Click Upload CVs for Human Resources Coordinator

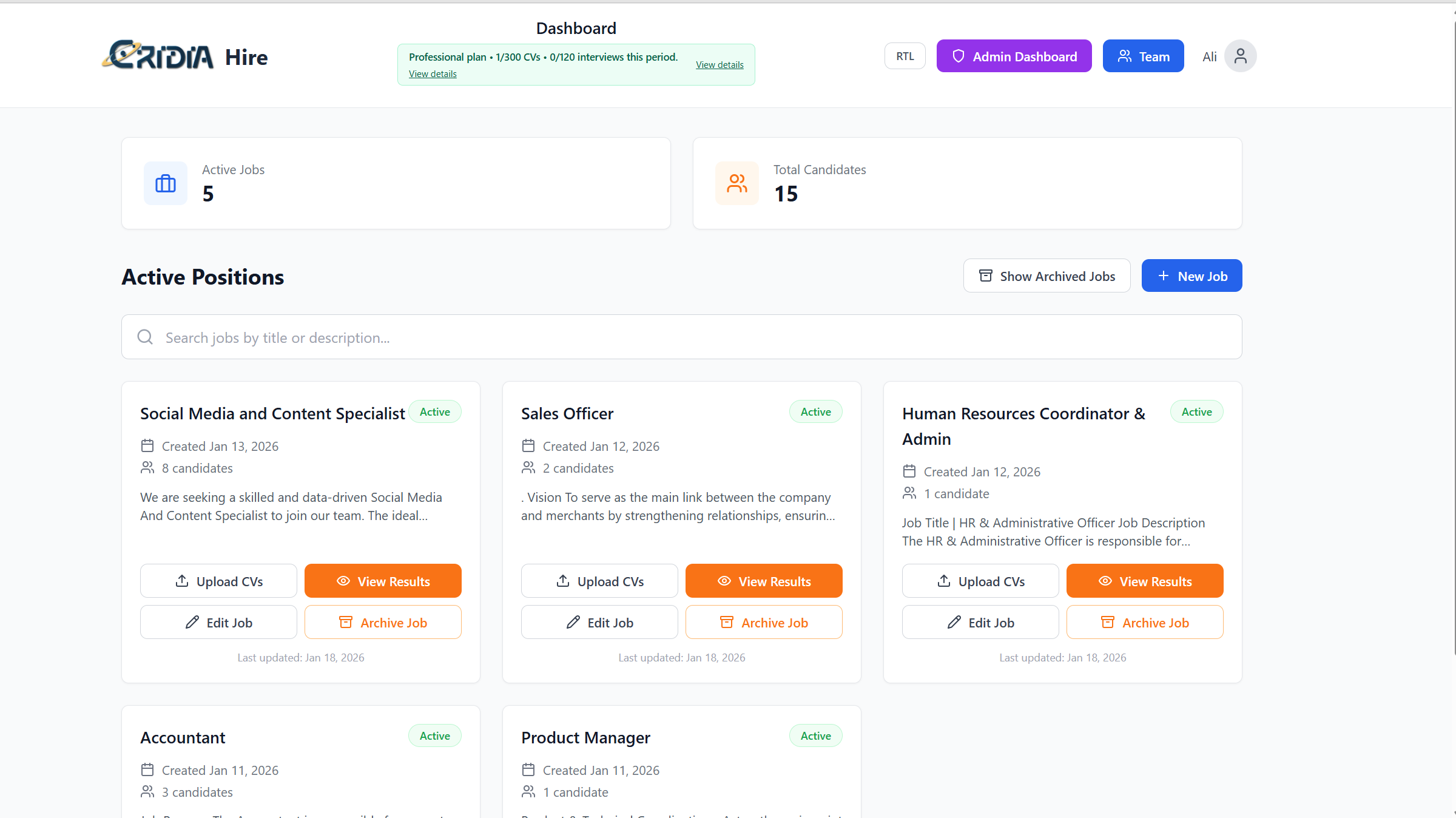tap(980, 581)
